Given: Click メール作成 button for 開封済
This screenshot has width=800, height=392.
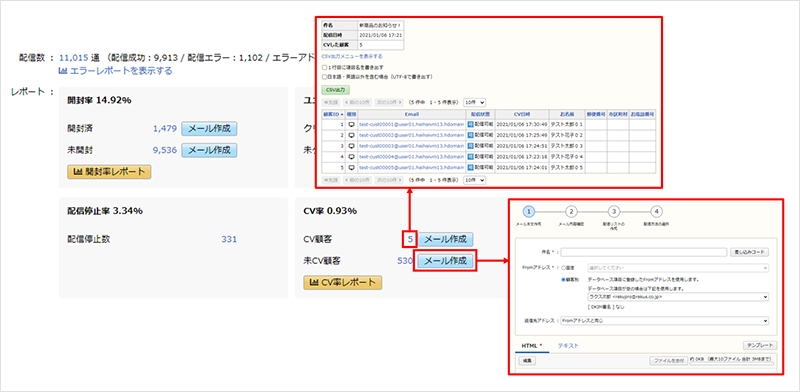Looking at the screenshot, I should coord(210,129).
